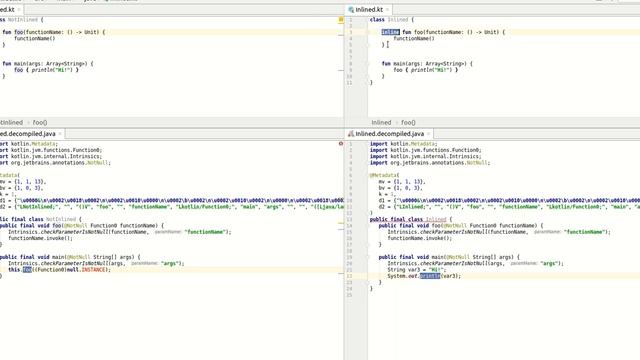Click 'foo()' breadcrumb under NotInlined.kt editor
This screenshot has height=360, width=640.
(40, 122)
